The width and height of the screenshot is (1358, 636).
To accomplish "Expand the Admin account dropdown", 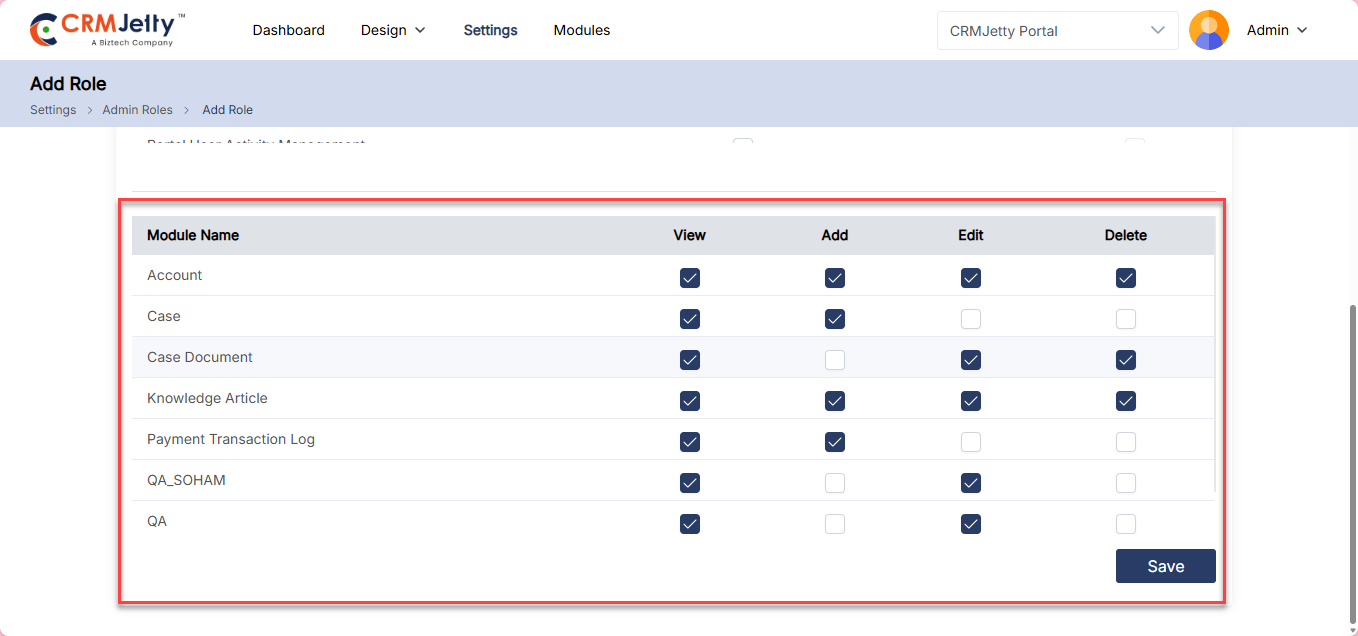I will (x=1277, y=30).
